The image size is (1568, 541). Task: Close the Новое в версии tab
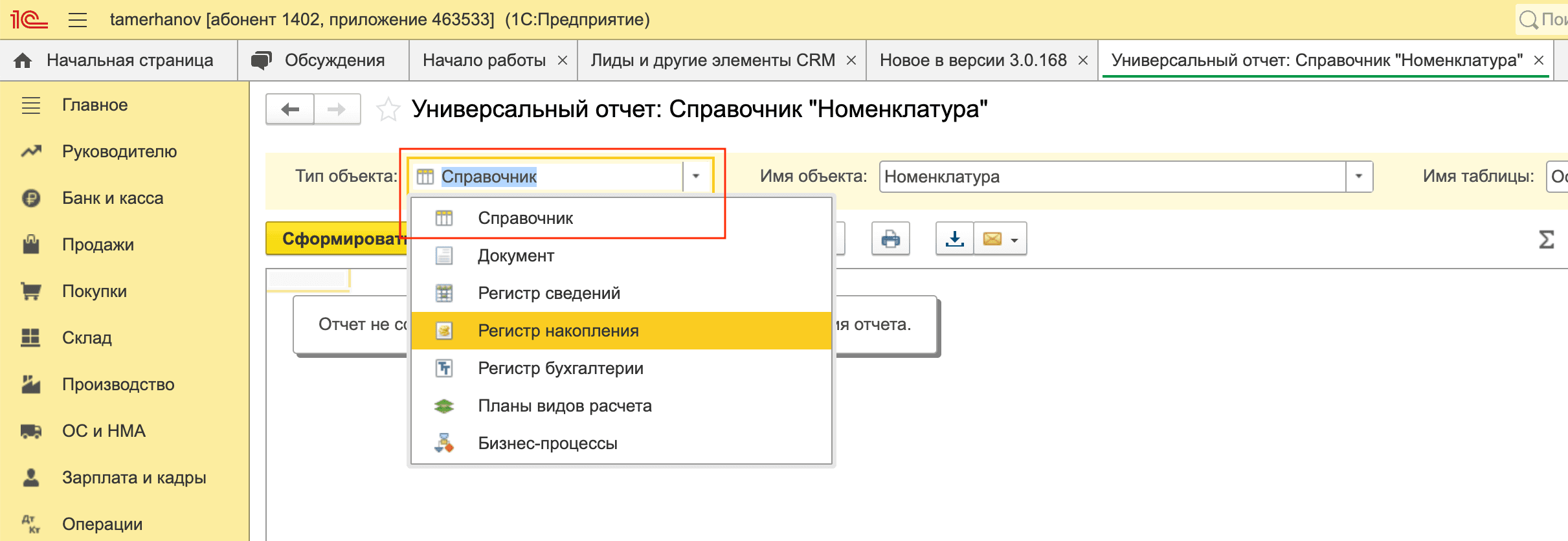pyautogui.click(x=1082, y=60)
